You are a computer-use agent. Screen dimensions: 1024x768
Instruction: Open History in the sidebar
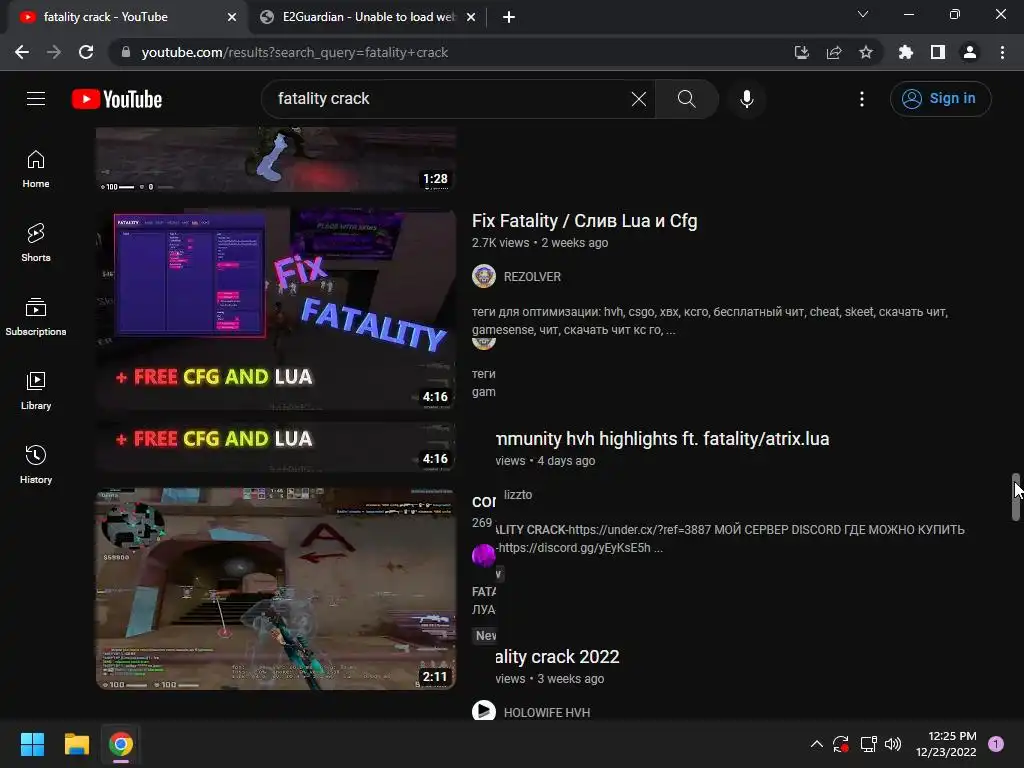pyautogui.click(x=36, y=464)
